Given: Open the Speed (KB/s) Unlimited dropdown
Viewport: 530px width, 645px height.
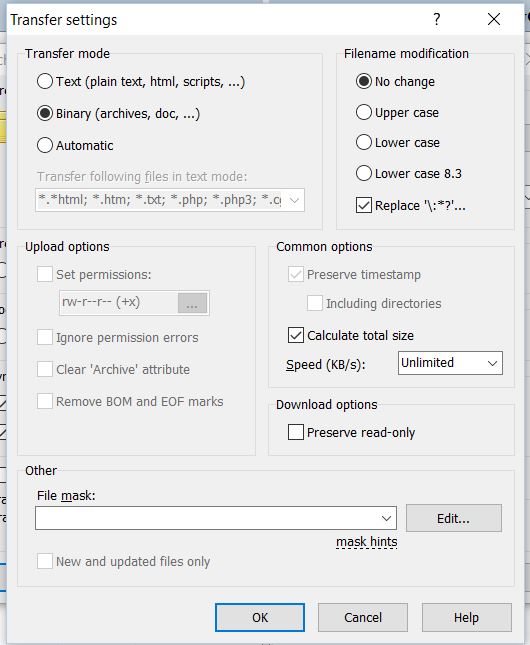Looking at the screenshot, I should coord(450,363).
